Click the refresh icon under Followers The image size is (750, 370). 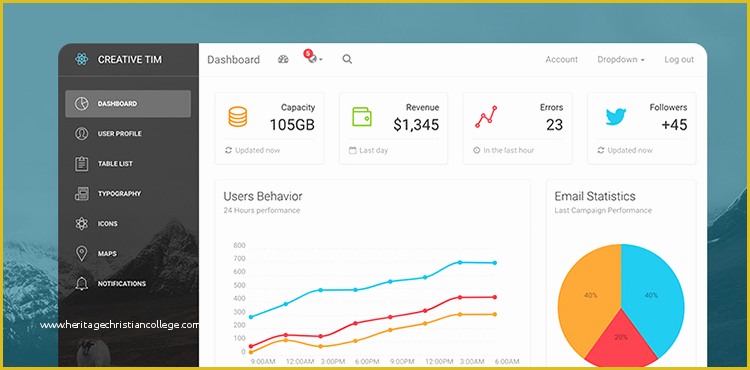(x=601, y=150)
